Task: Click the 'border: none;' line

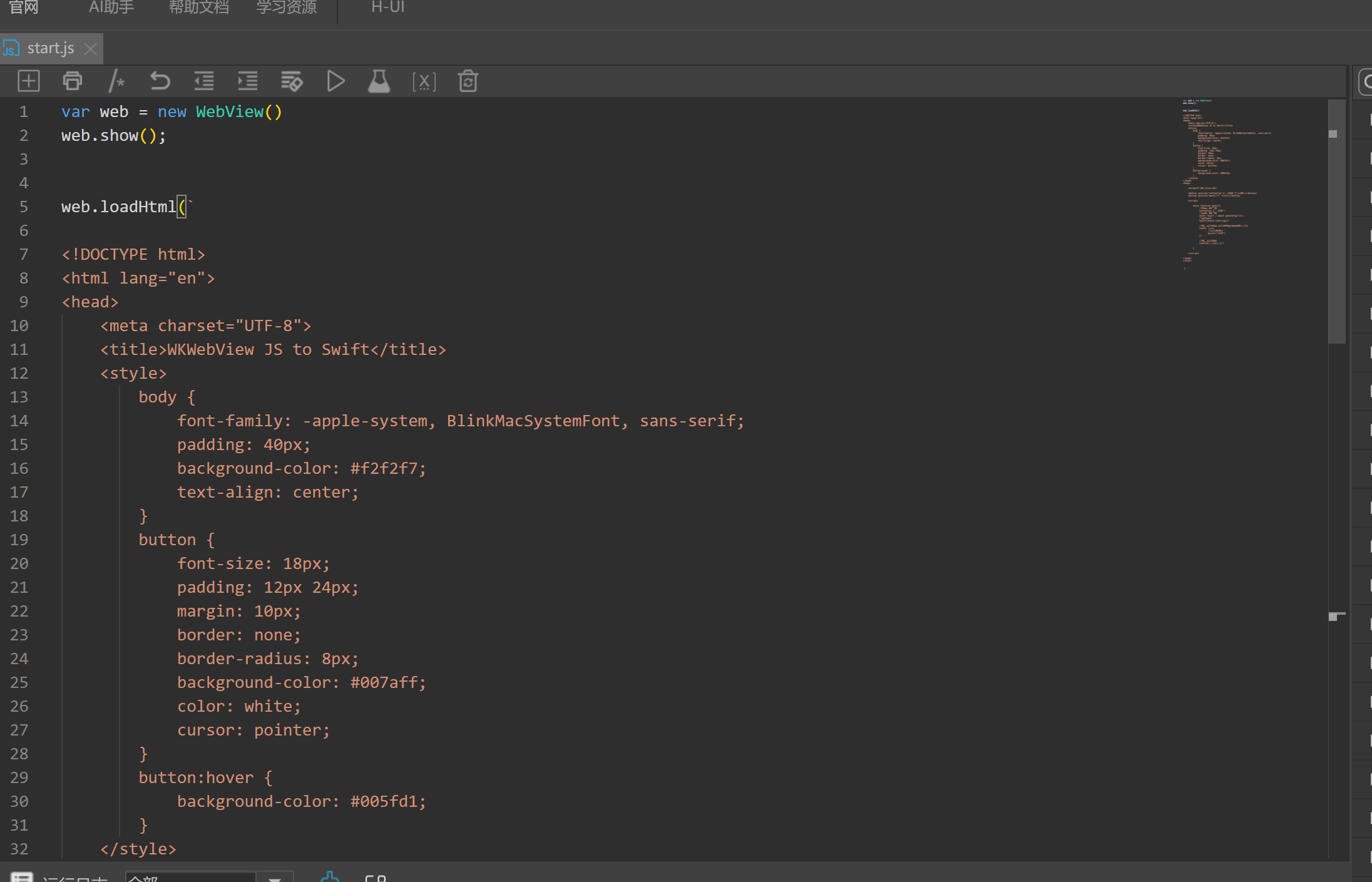Action: pyautogui.click(x=239, y=635)
